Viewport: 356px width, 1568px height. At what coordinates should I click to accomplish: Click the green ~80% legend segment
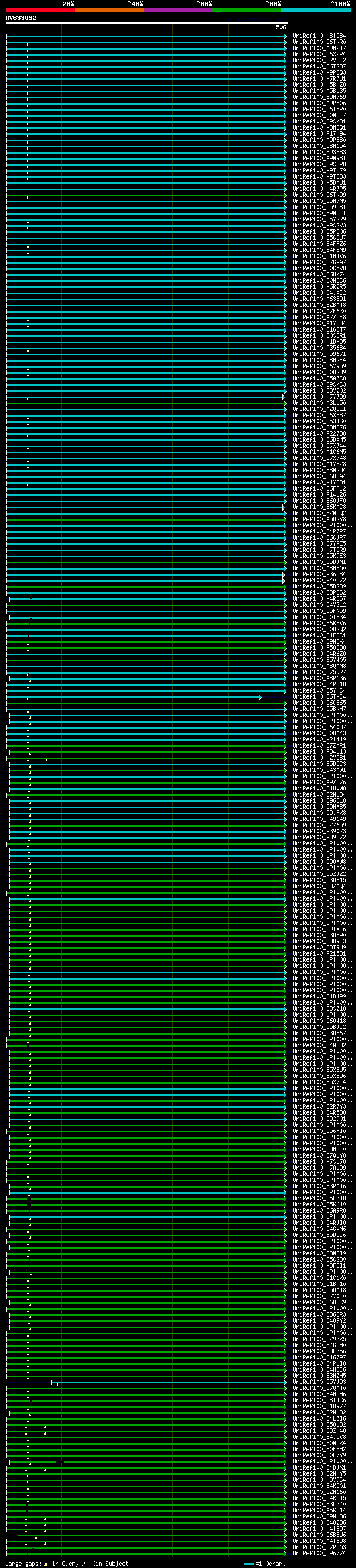pyautogui.click(x=247, y=10)
